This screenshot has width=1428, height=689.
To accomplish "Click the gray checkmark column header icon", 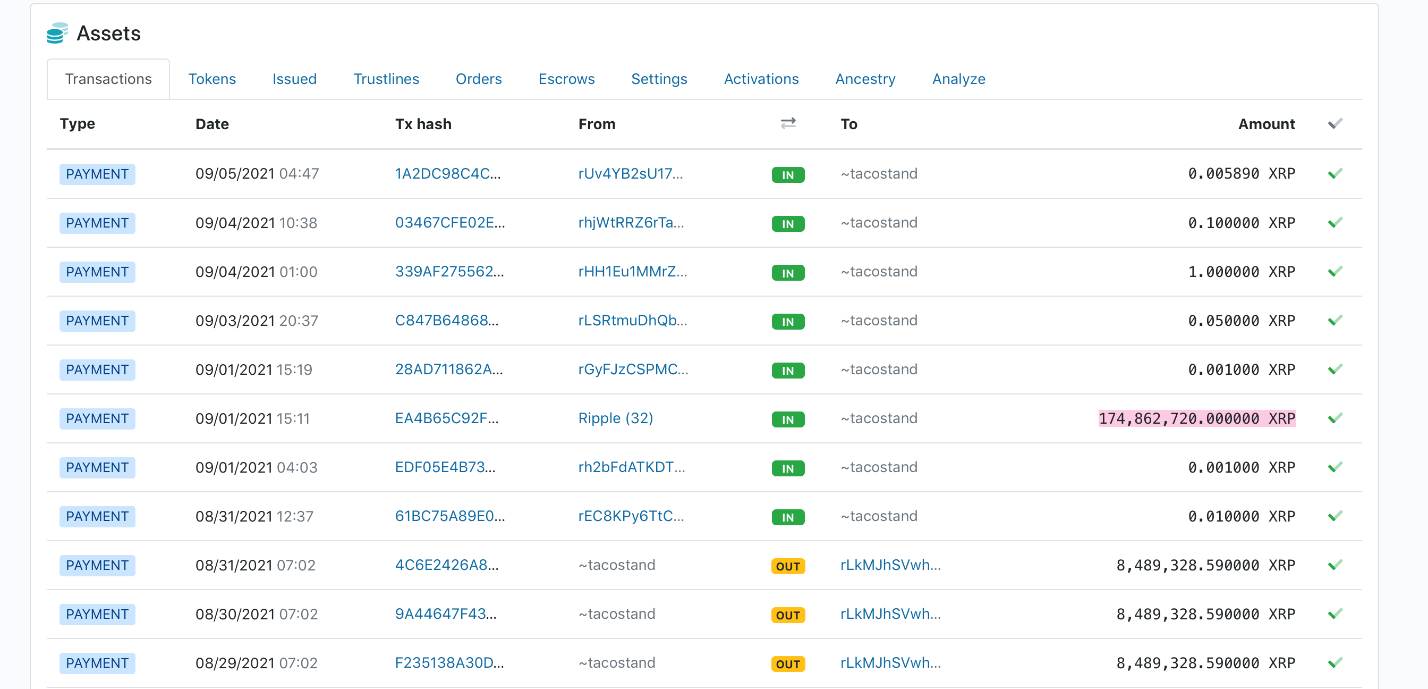I will (x=1334, y=124).
